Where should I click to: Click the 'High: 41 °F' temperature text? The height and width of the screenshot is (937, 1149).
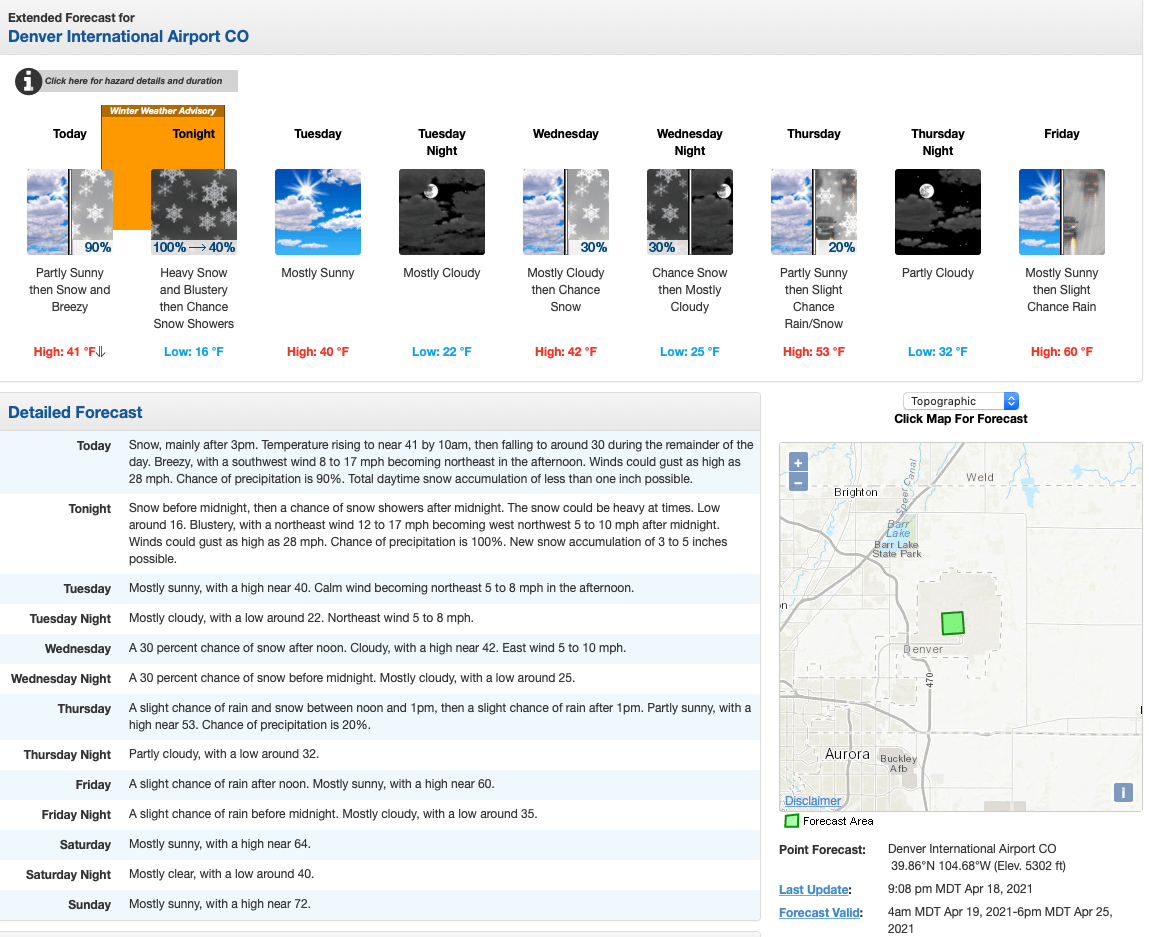pyautogui.click(x=64, y=352)
